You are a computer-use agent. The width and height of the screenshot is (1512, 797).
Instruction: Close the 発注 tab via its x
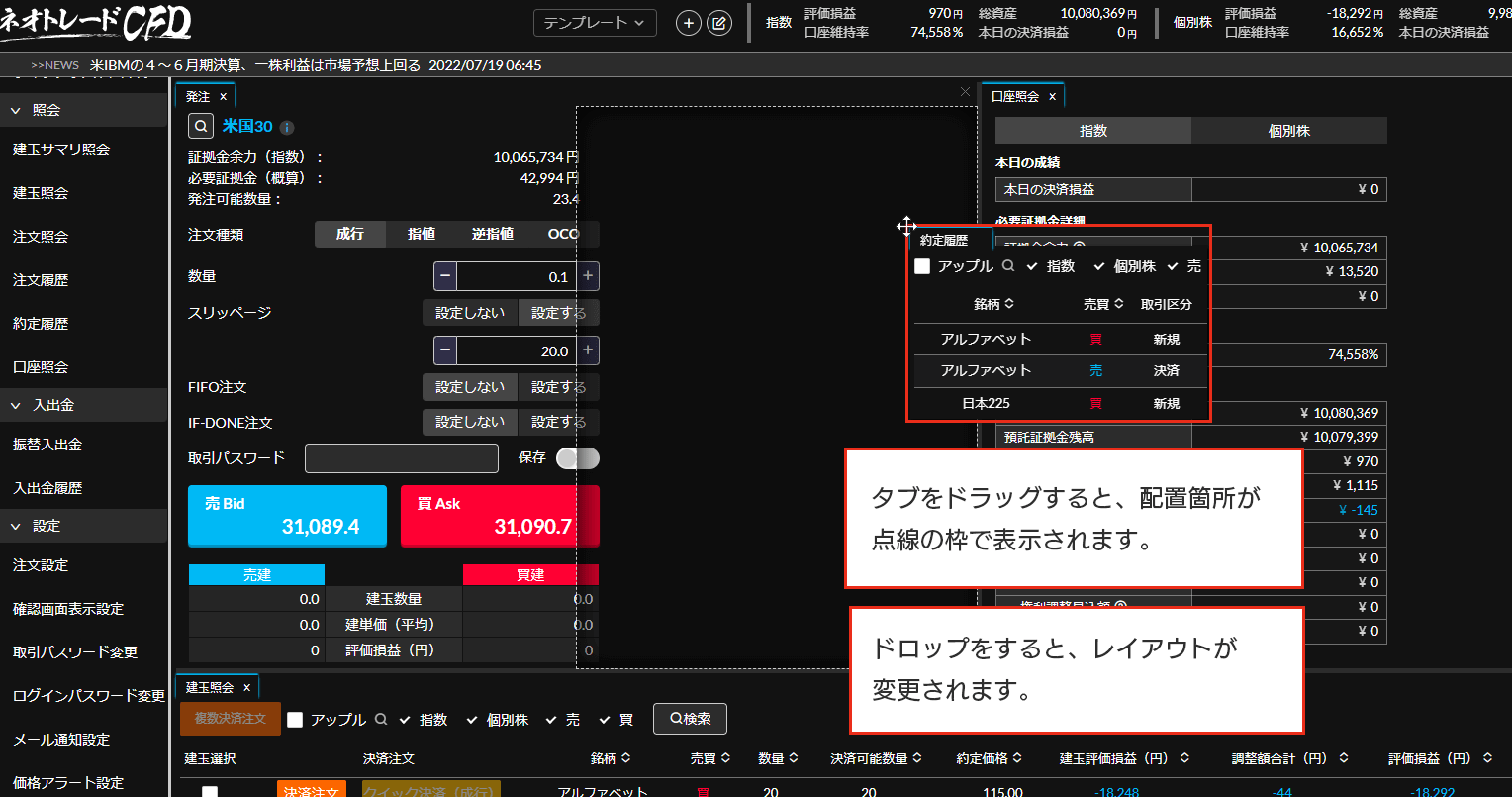[x=223, y=96]
